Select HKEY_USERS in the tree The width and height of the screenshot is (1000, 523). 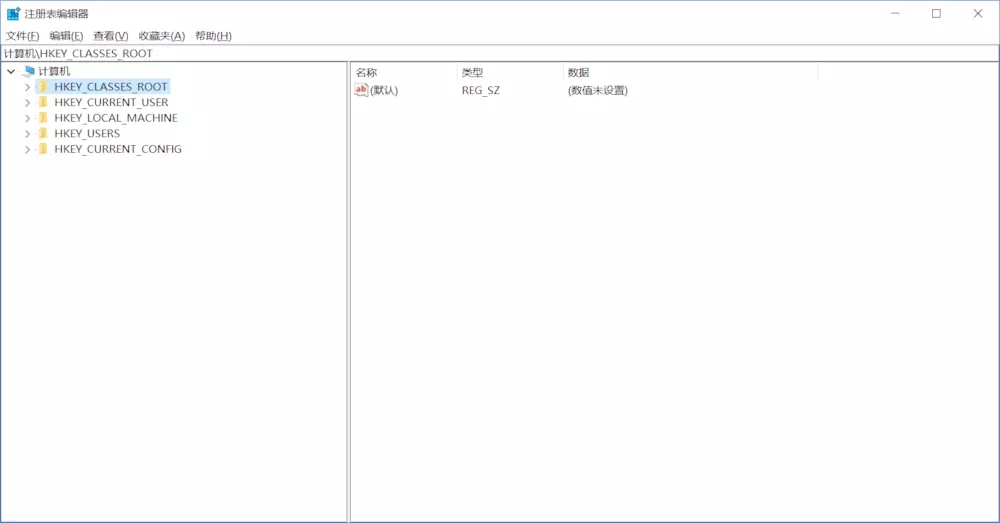[x=87, y=133]
